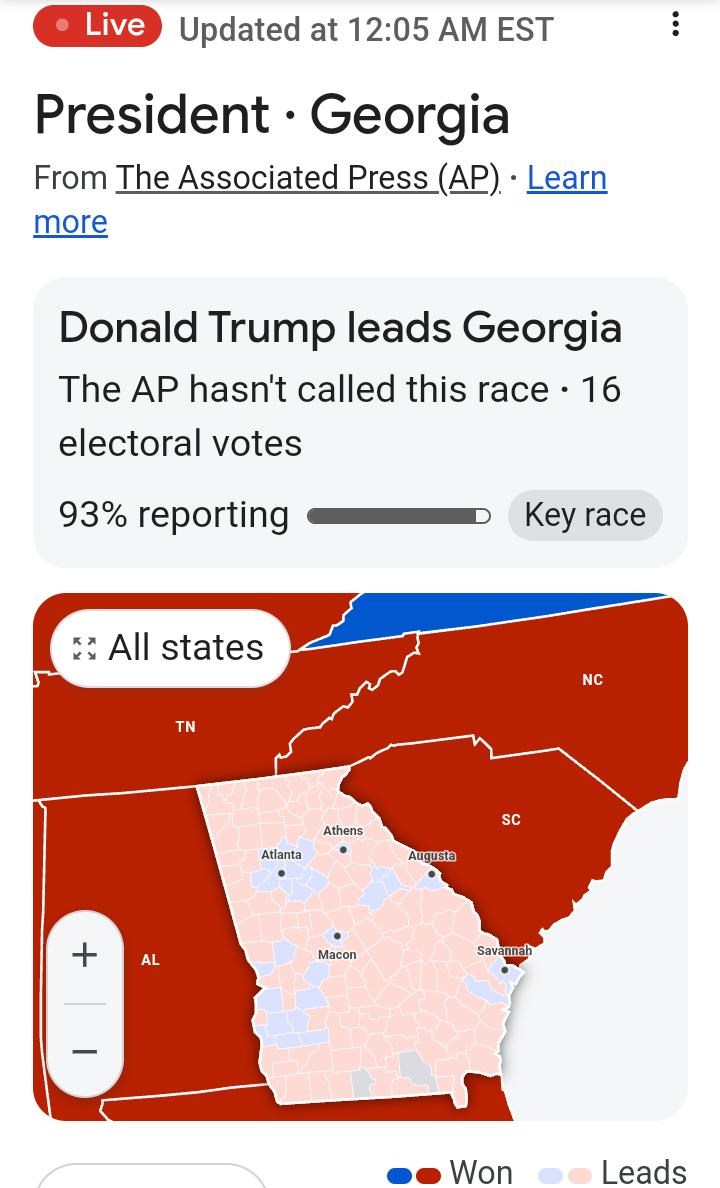This screenshot has height=1188, width=720.
Task: Tap the red Live badge
Action: [x=97, y=26]
